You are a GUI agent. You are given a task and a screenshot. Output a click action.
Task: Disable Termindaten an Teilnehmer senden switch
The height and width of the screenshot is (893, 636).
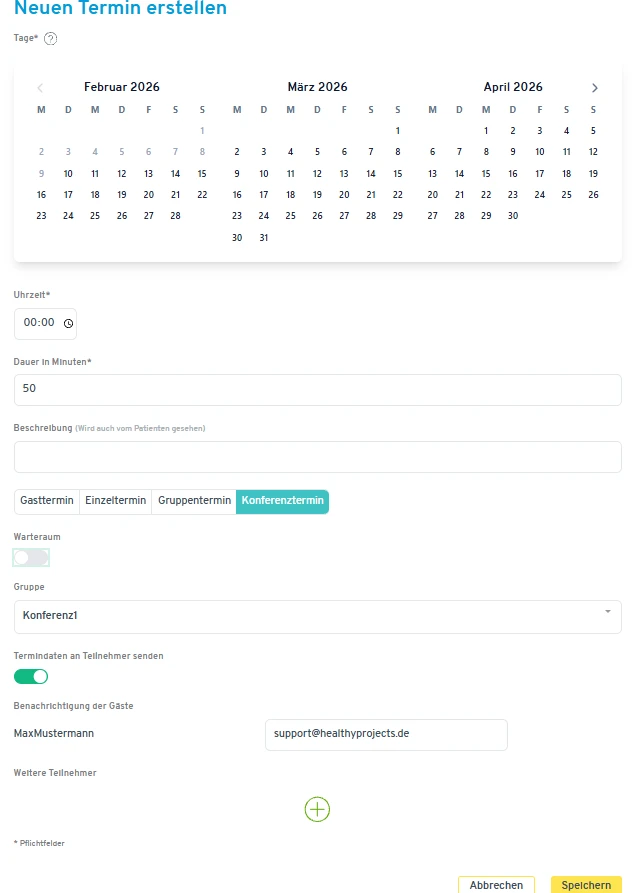coord(31,677)
